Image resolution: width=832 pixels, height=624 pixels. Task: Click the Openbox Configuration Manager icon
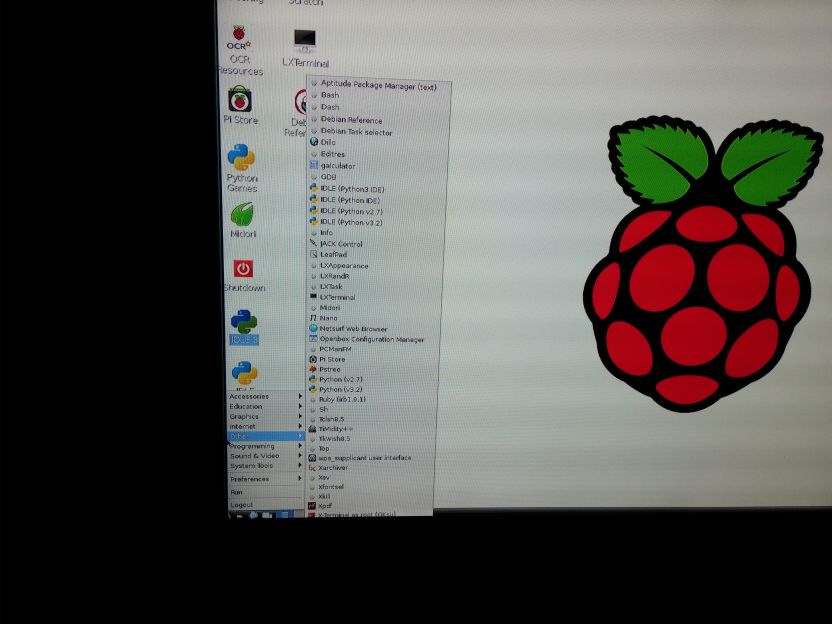pyautogui.click(x=313, y=339)
